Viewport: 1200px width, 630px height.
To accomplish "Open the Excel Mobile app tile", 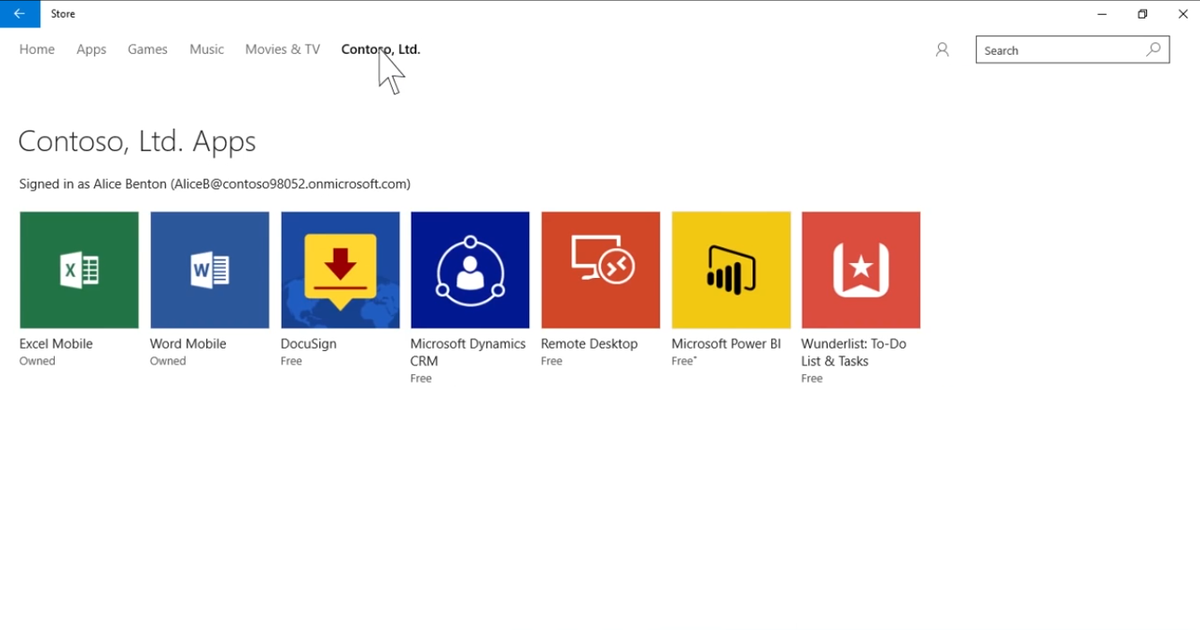I will point(78,269).
